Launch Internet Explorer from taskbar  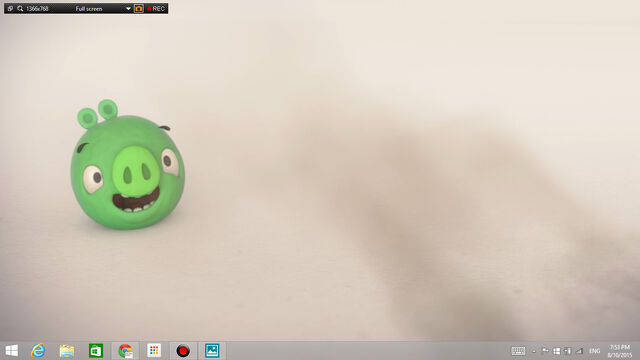click(x=38, y=351)
